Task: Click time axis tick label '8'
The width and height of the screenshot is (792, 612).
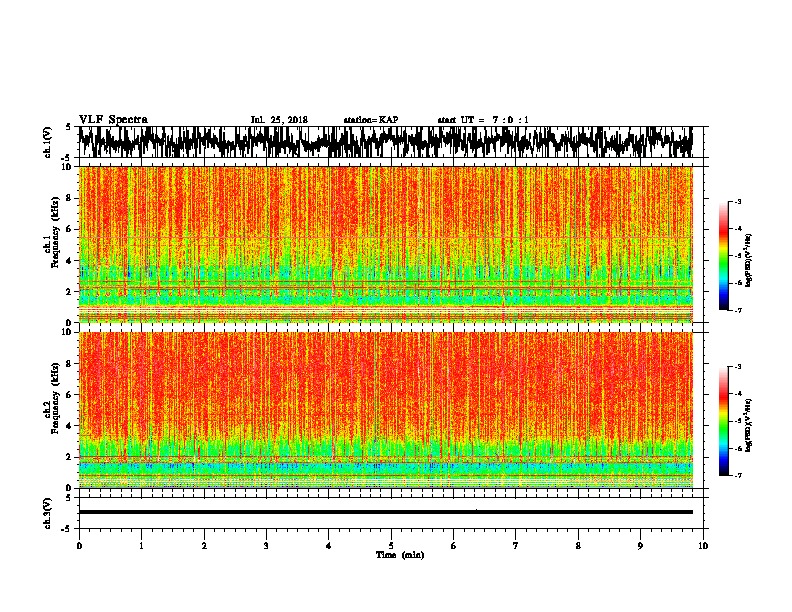Action: [578, 546]
